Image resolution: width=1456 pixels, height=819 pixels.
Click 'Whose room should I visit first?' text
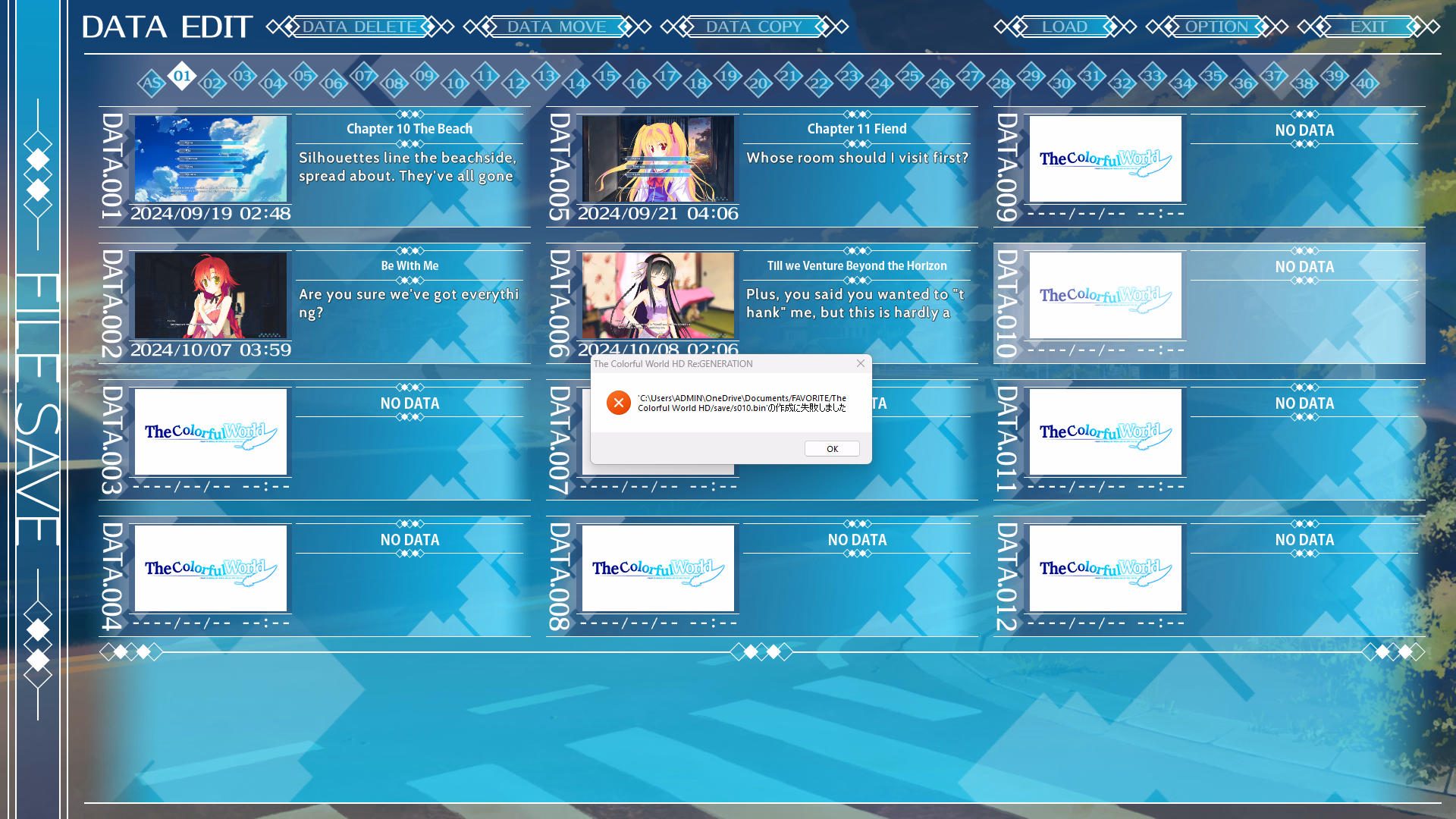tap(858, 158)
